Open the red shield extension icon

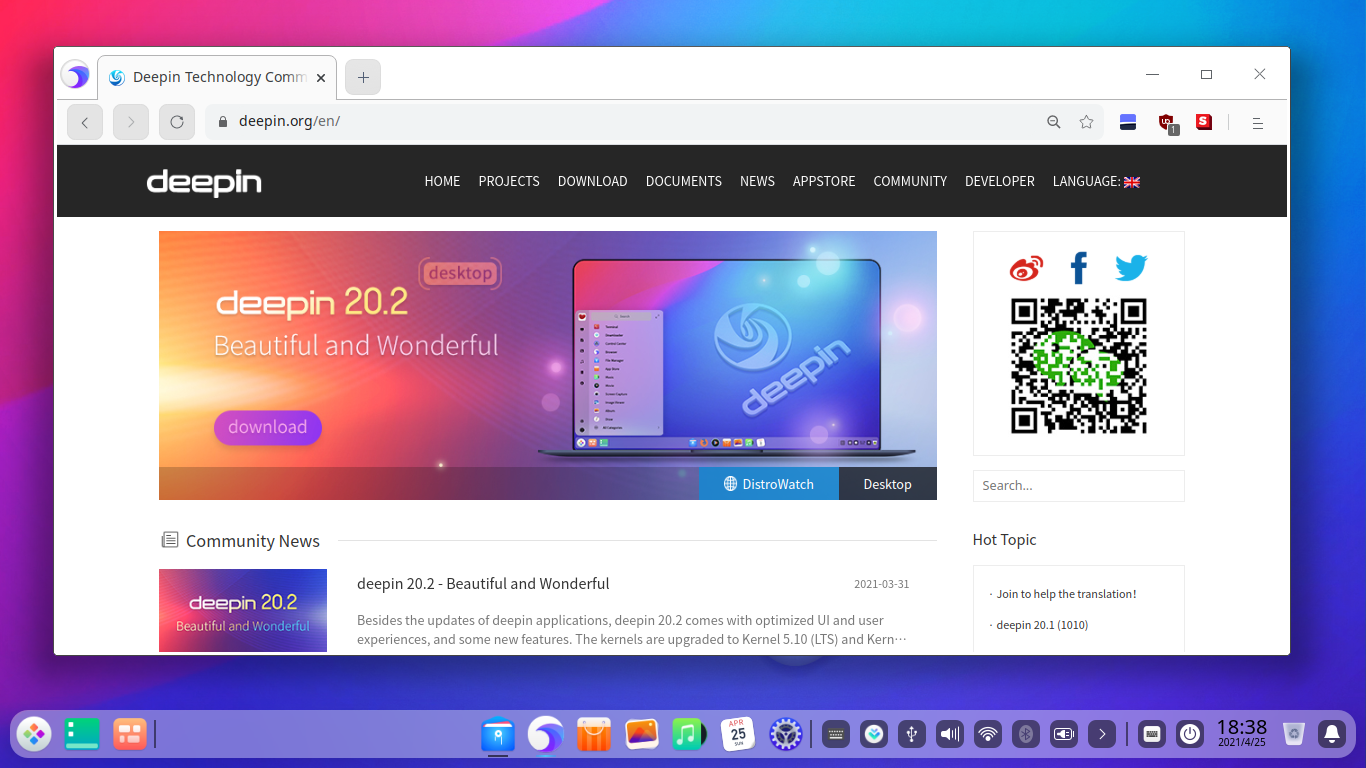click(1167, 123)
